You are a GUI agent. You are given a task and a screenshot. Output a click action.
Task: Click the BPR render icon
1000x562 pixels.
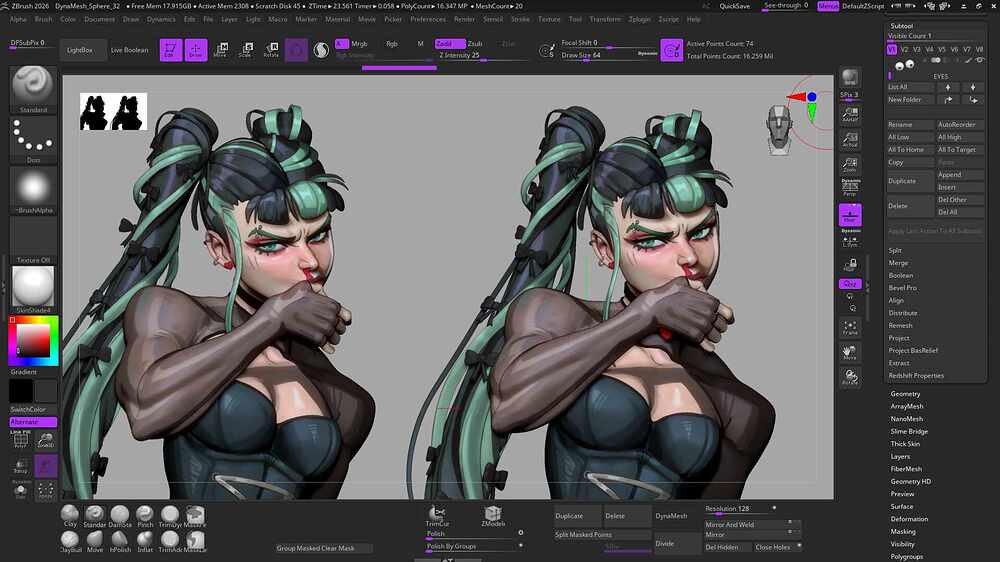[849, 78]
